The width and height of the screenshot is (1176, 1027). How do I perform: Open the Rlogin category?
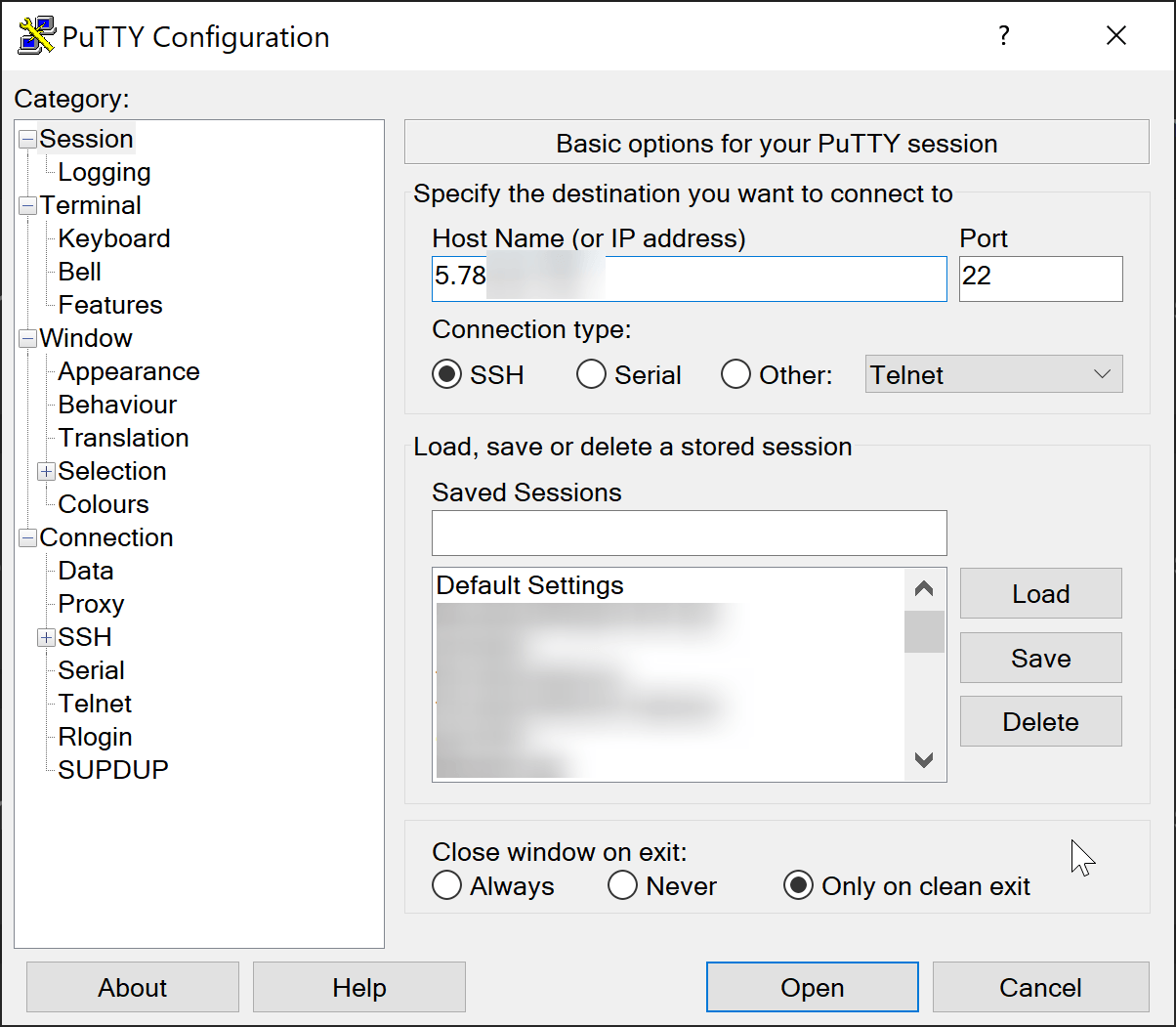point(95,737)
